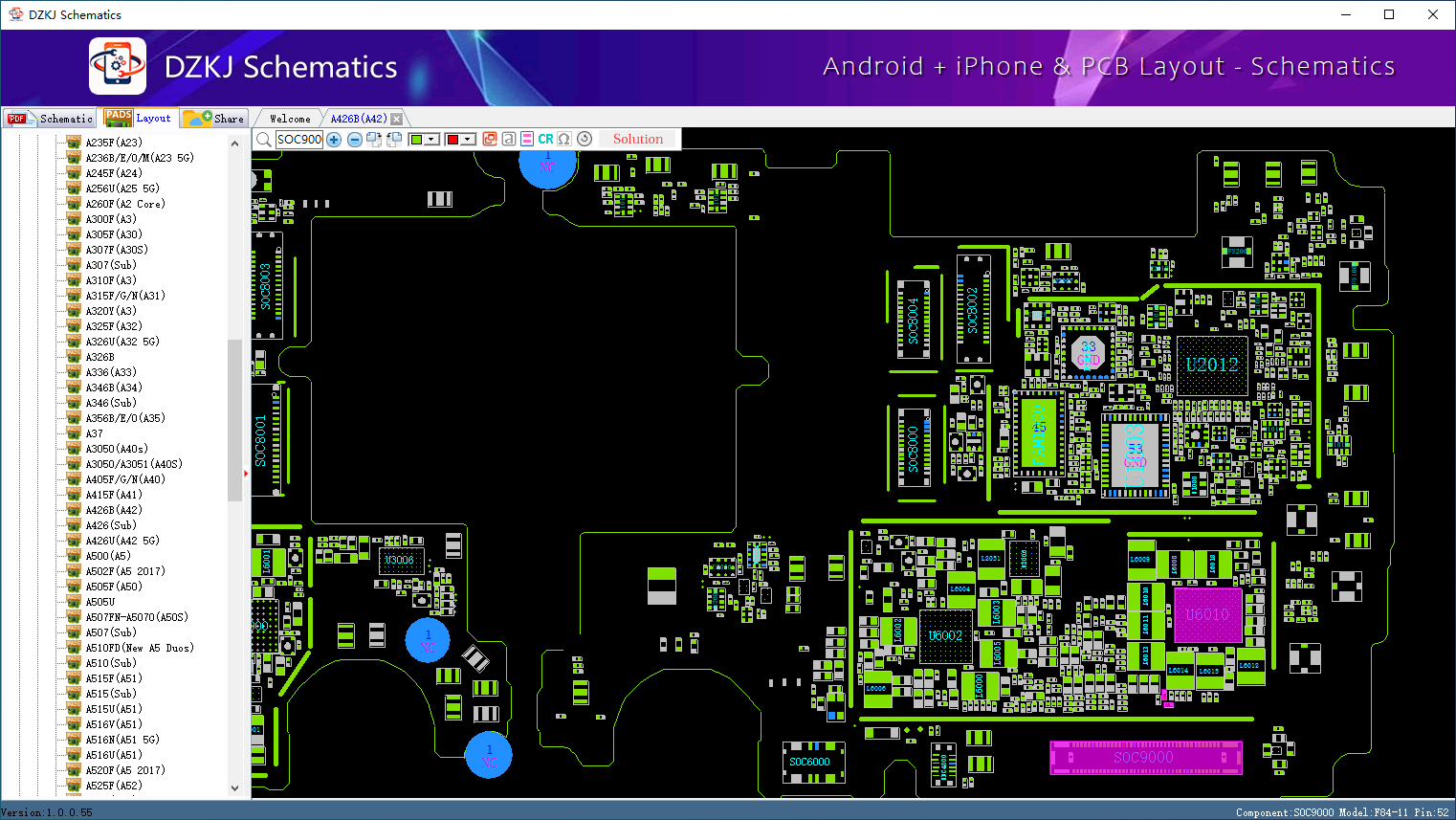Select the U6002 chip on the PCB

click(x=945, y=636)
